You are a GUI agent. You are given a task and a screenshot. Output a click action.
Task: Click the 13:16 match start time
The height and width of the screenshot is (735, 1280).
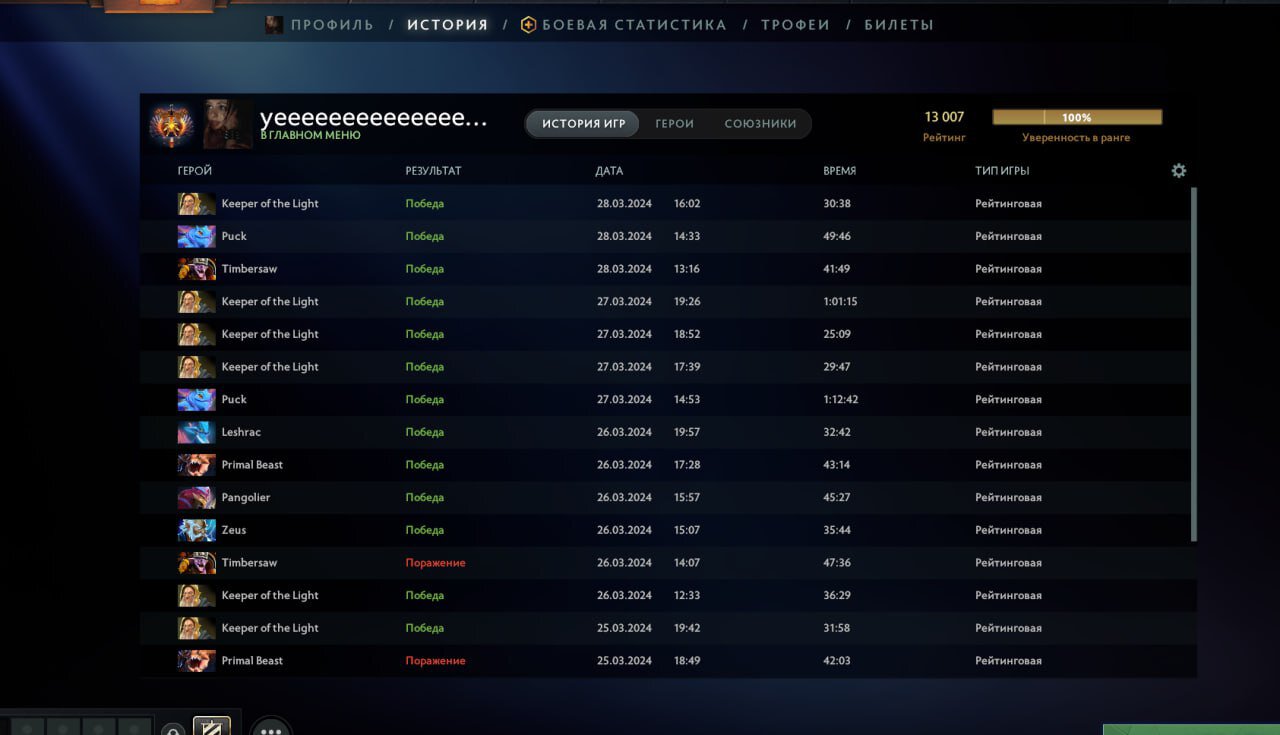point(687,269)
